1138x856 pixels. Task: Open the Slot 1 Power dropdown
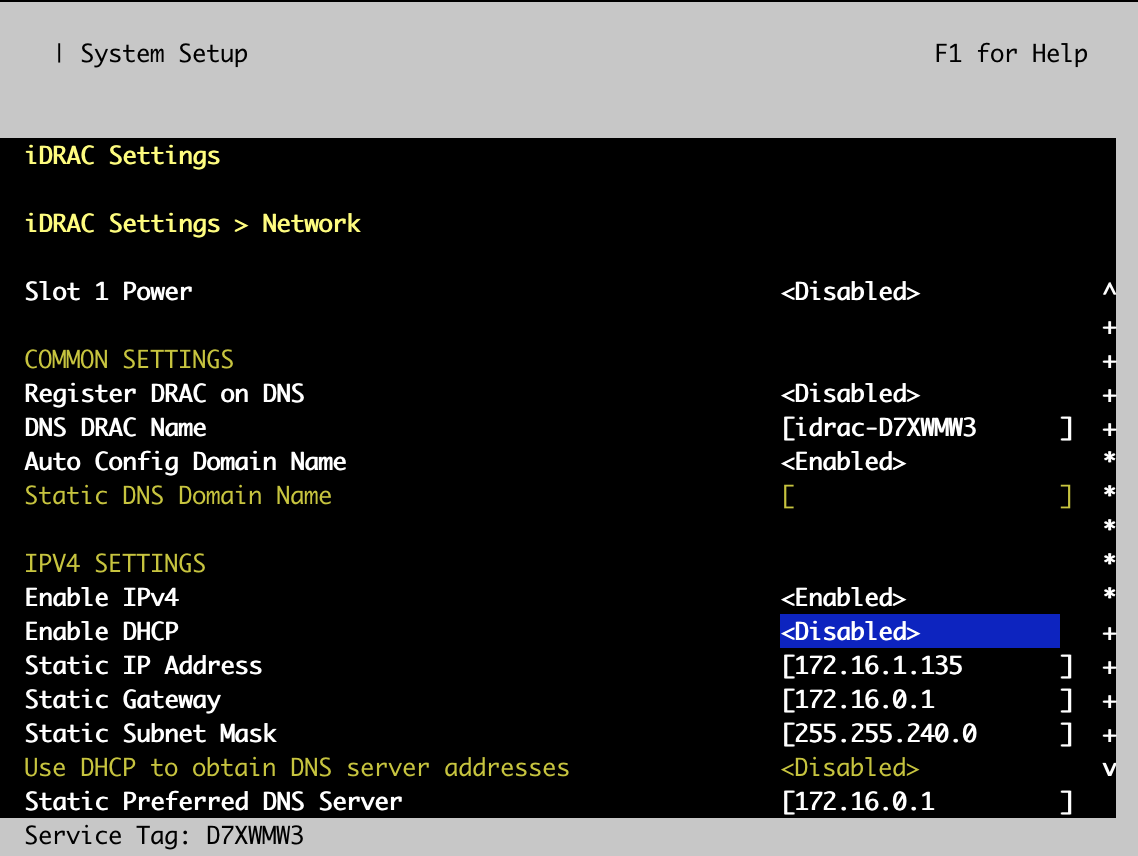850,291
